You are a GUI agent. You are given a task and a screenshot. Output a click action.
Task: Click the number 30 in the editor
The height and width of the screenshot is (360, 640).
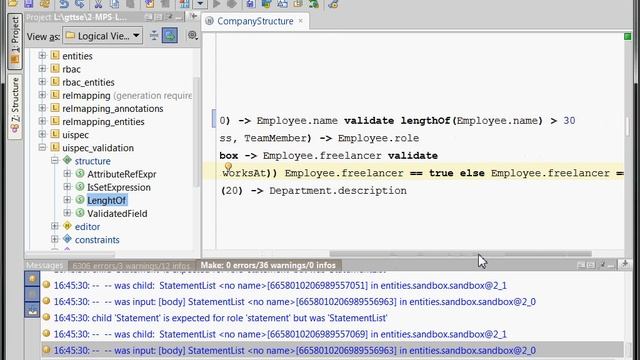569,121
